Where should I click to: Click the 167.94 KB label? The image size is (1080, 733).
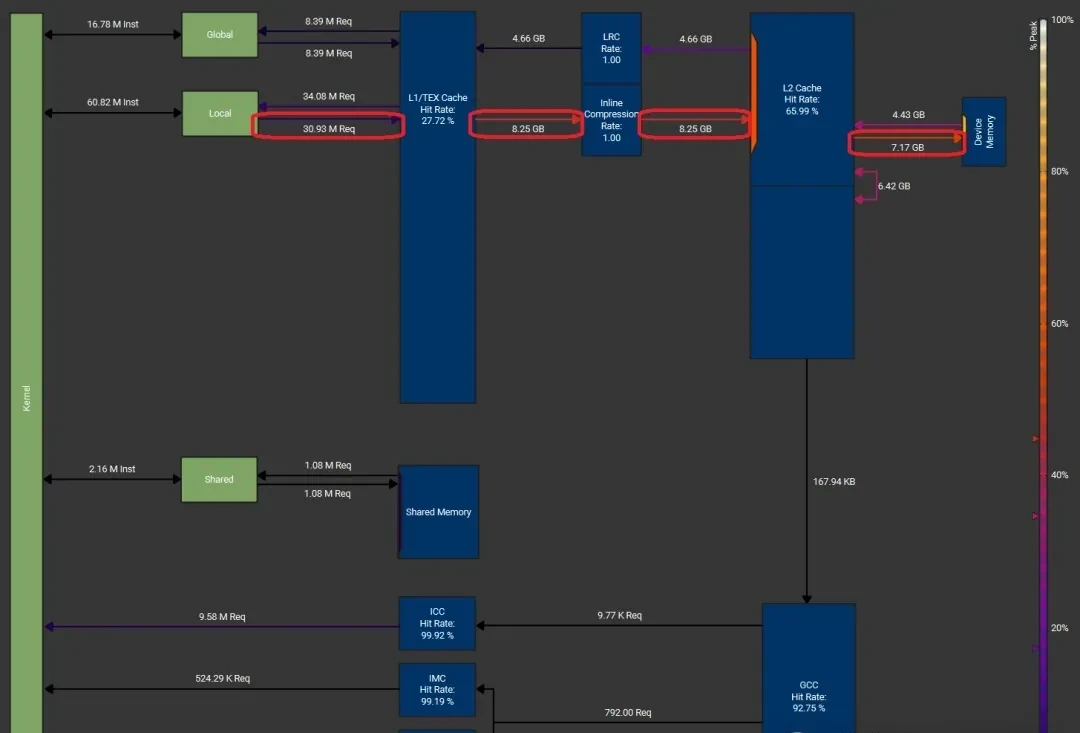[x=834, y=482]
